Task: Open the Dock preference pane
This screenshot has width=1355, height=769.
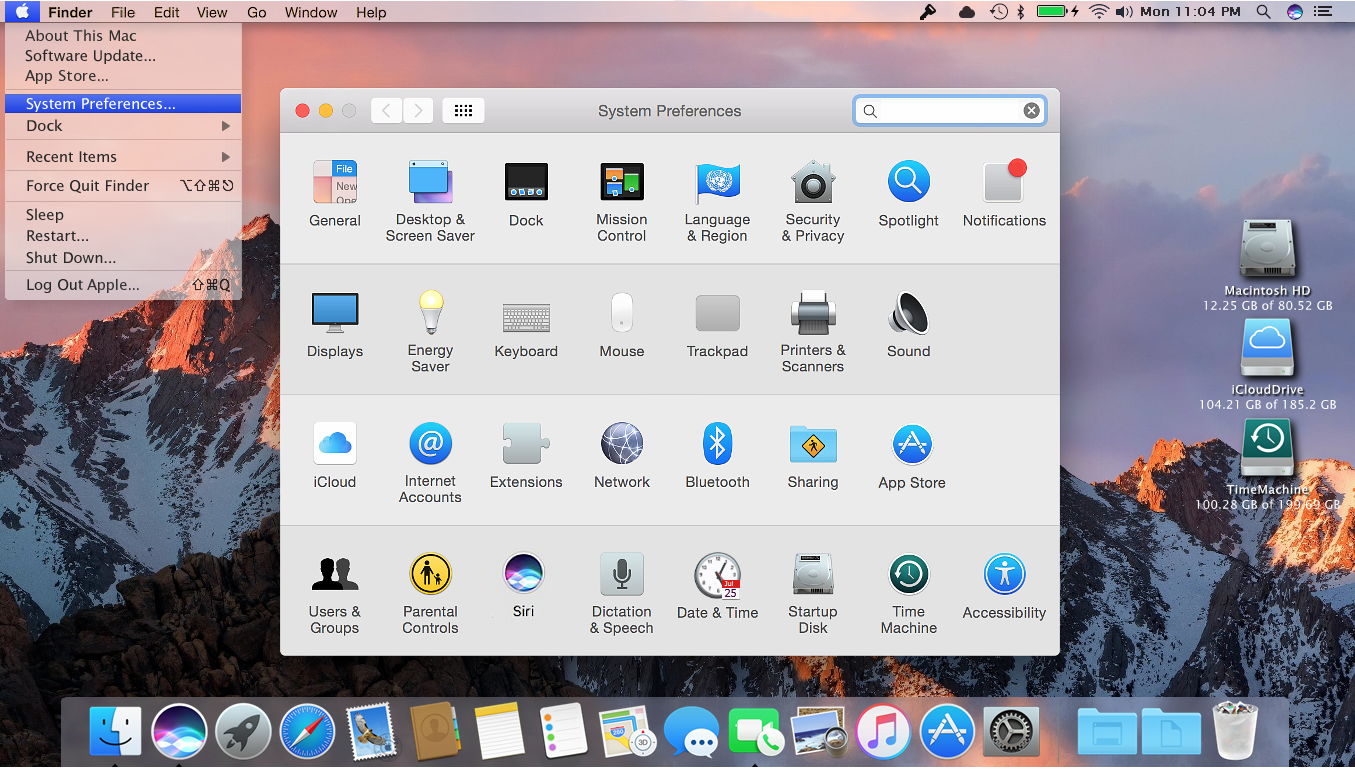Action: click(x=526, y=194)
